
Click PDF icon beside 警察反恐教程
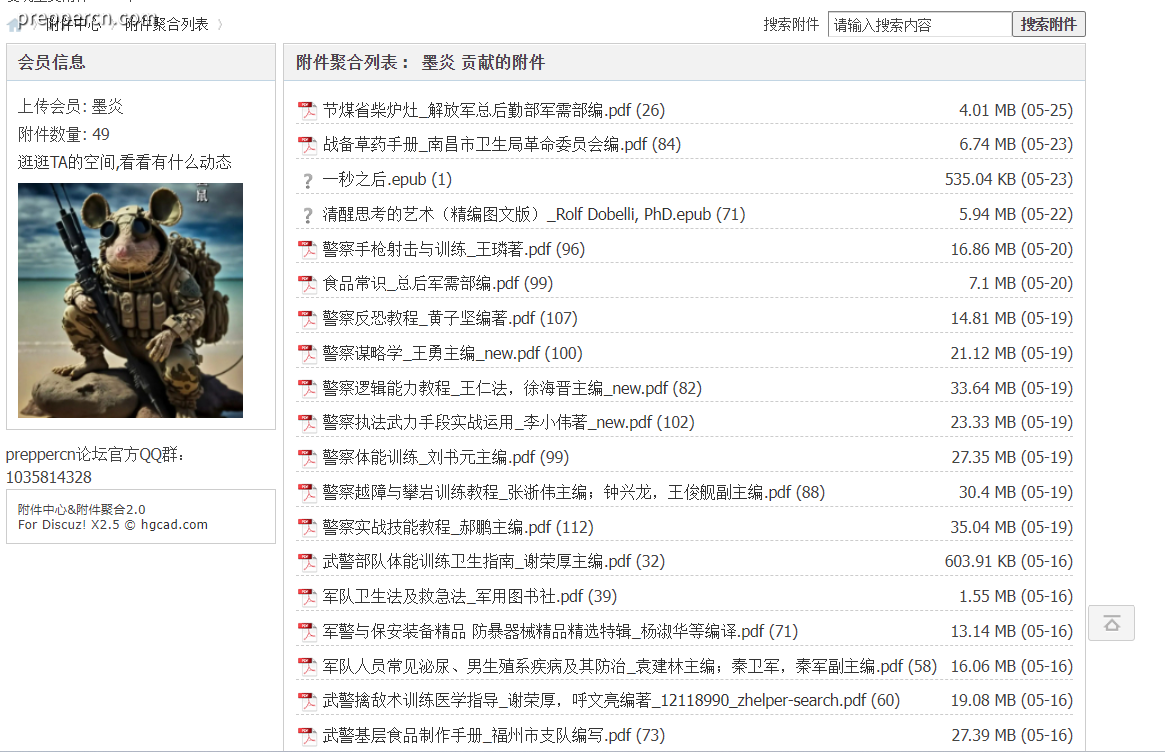307,319
